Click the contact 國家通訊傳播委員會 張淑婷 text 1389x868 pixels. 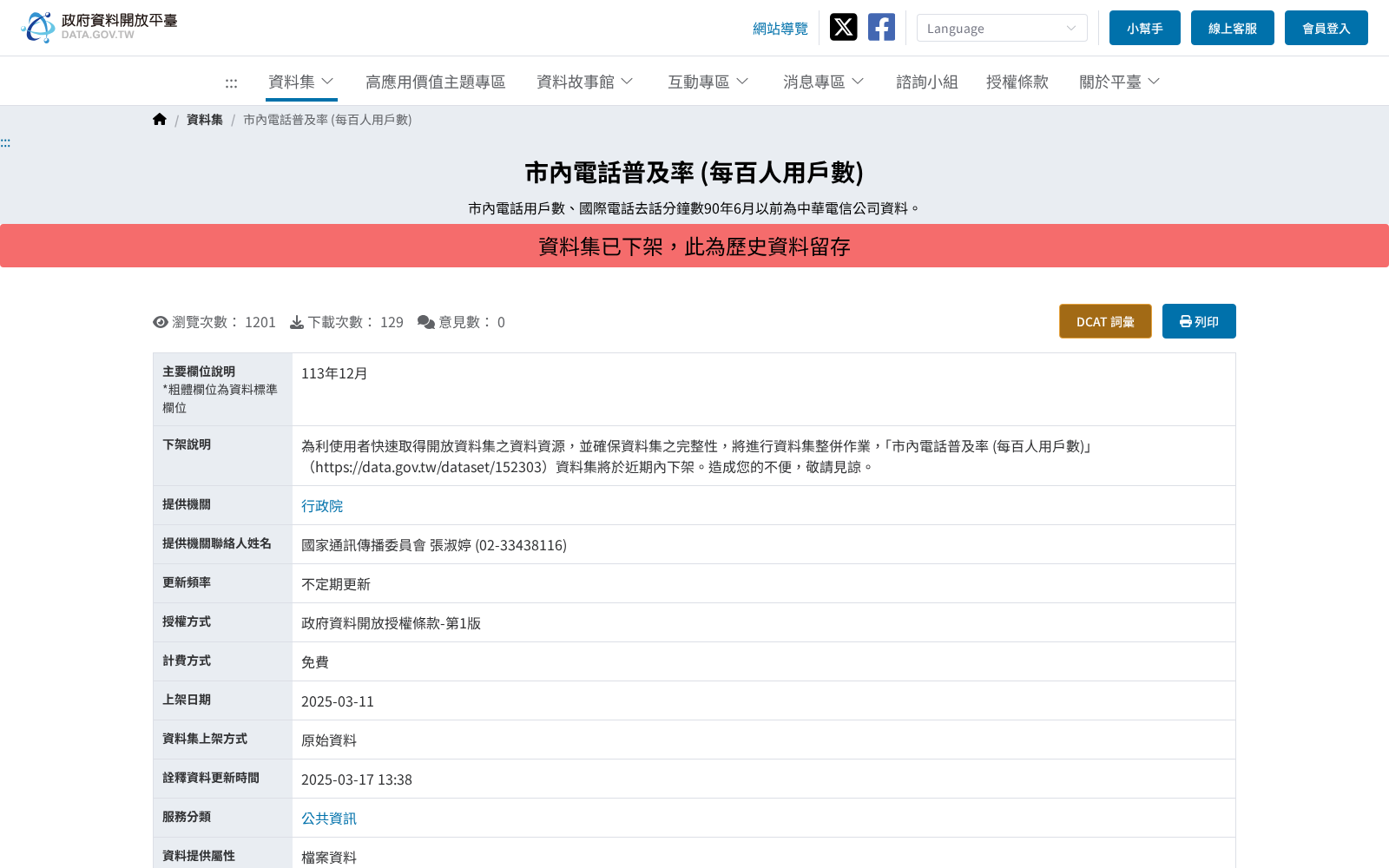(434, 545)
